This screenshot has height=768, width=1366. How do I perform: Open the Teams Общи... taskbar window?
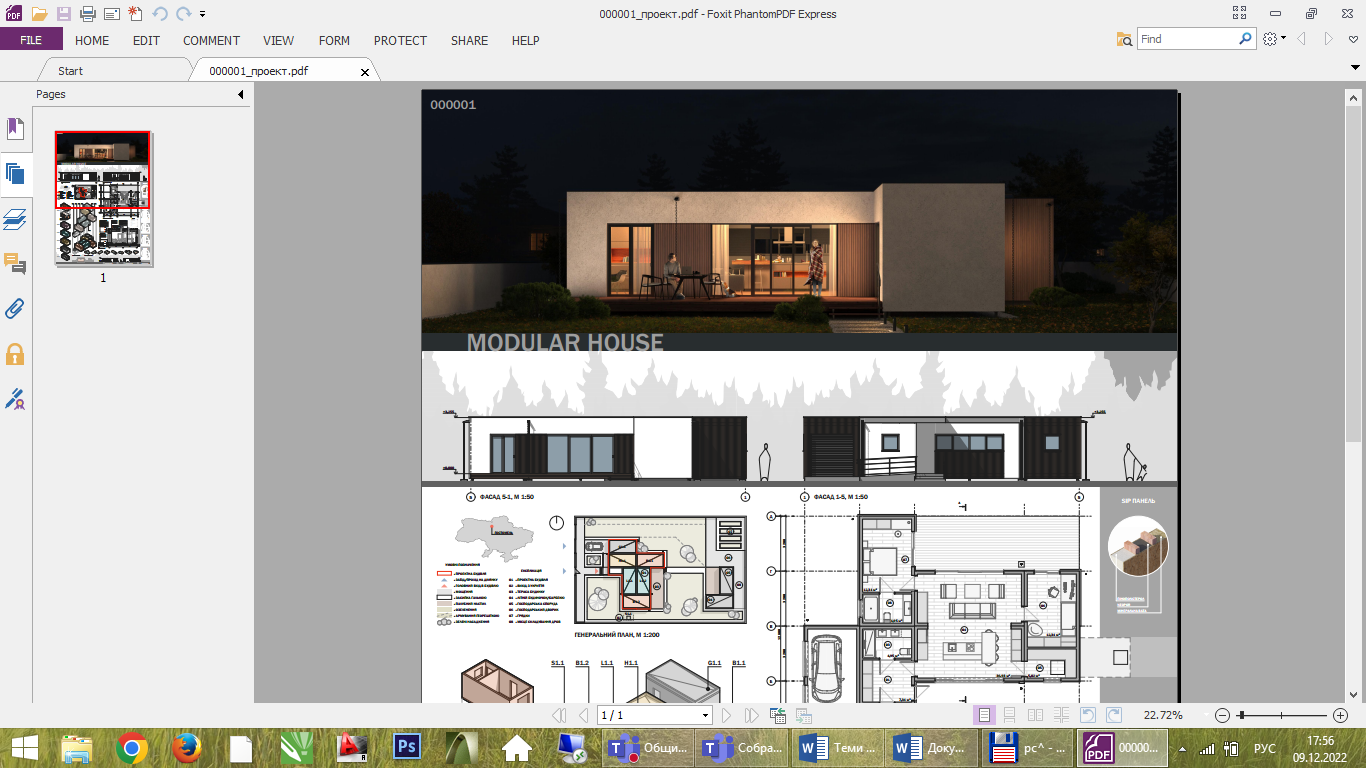click(x=648, y=748)
